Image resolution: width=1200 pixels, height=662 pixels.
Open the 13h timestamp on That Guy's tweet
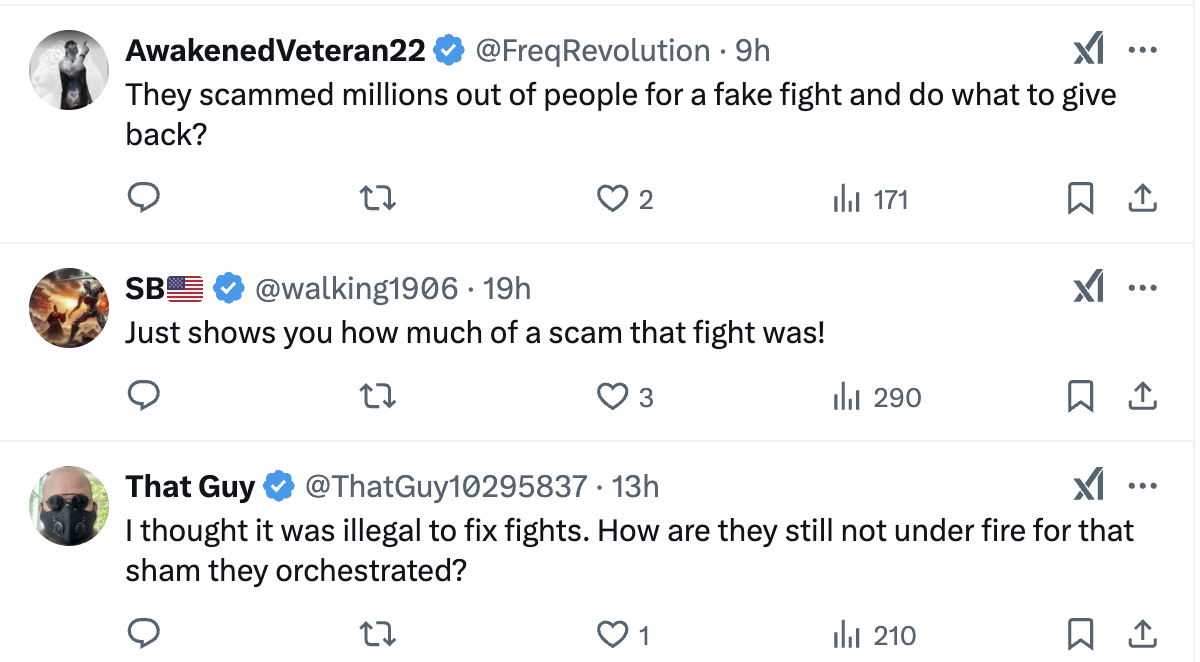635,487
